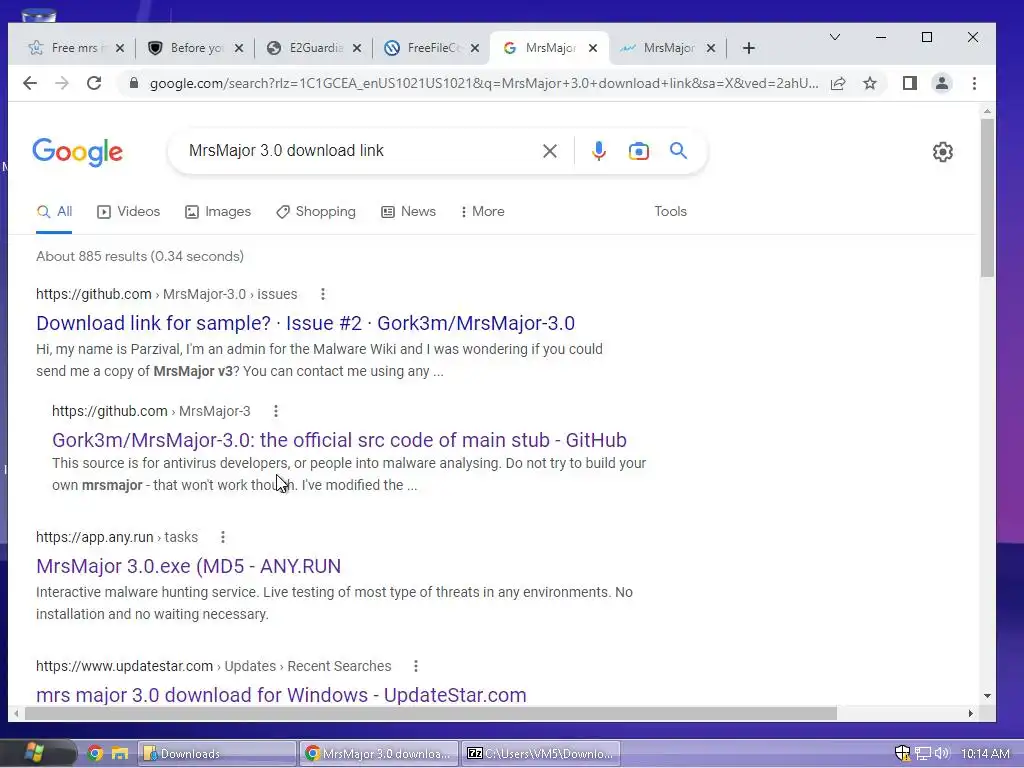The image size is (1024, 768).
Task: Click the horizontal scrollbar thumb
Action: (x=431, y=713)
